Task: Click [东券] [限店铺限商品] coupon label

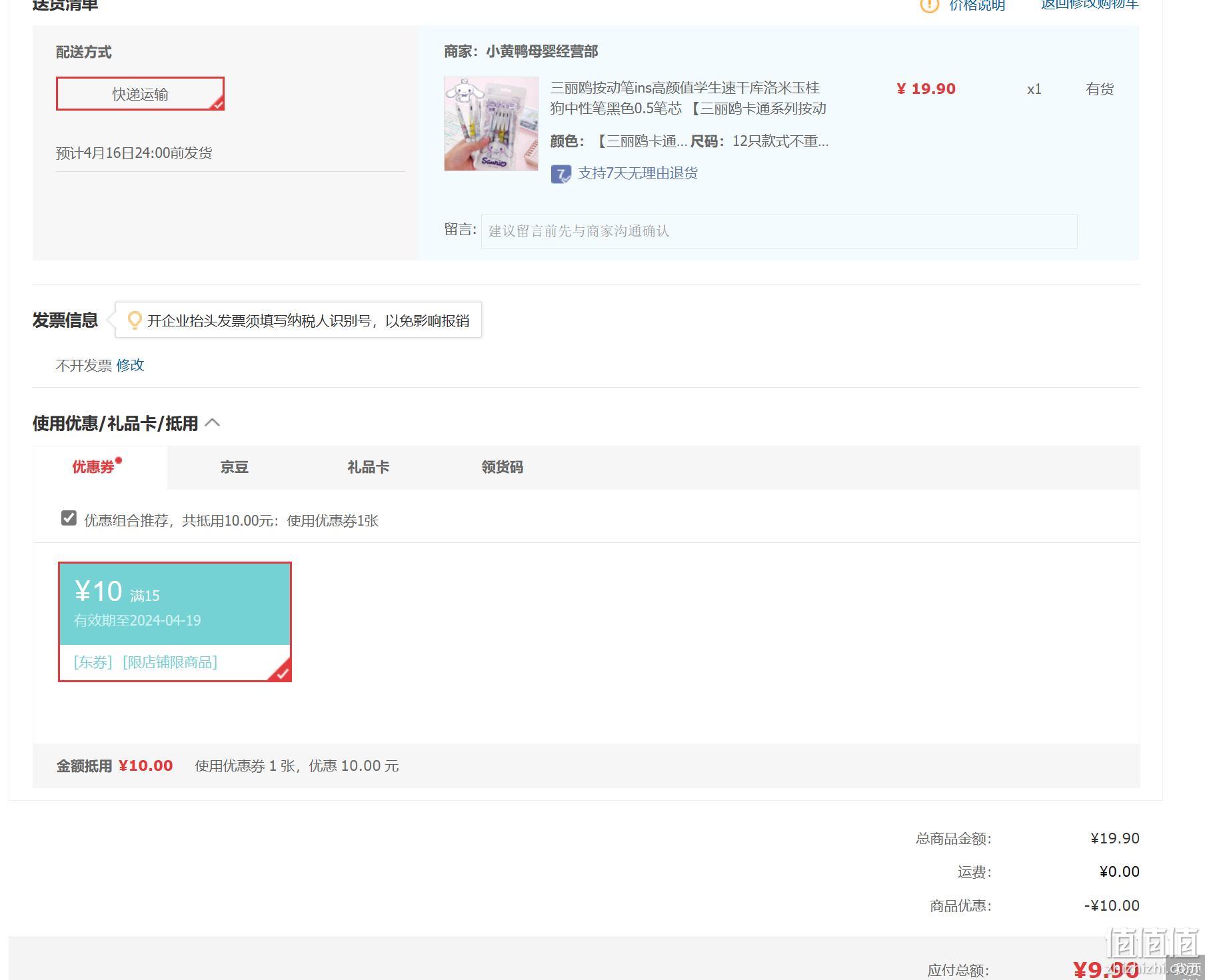Action: click(145, 662)
